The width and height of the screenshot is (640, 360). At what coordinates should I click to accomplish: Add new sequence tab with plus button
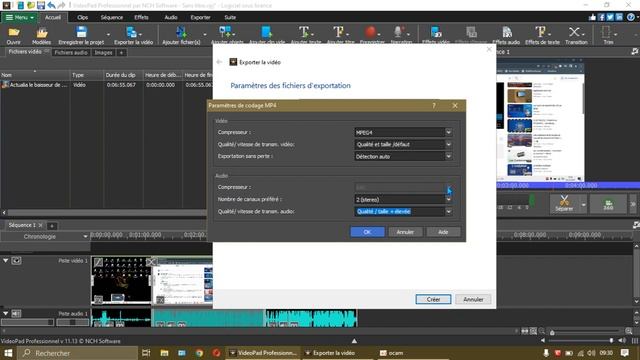coord(52,225)
